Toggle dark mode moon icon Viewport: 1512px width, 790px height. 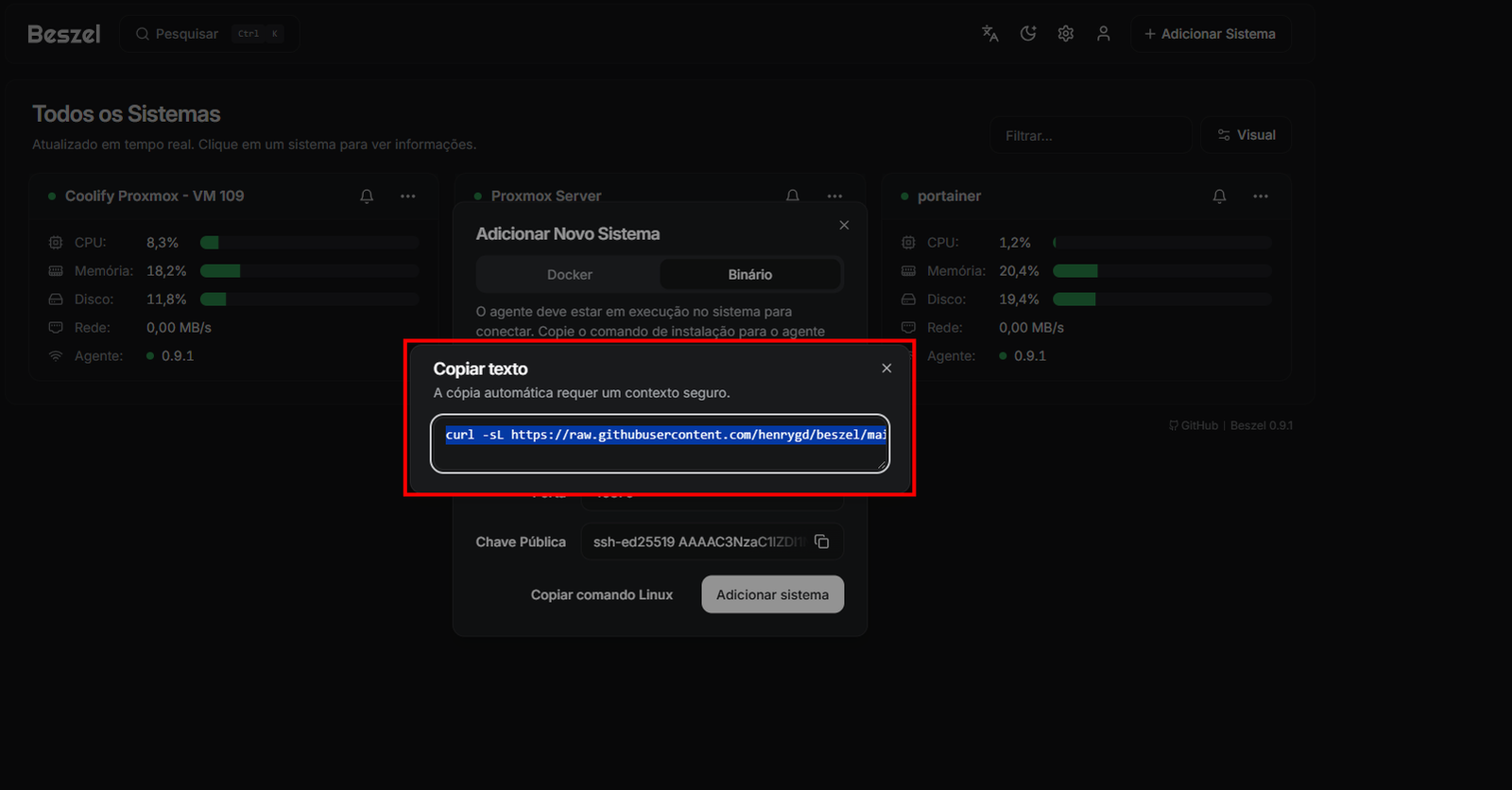[x=1028, y=34]
